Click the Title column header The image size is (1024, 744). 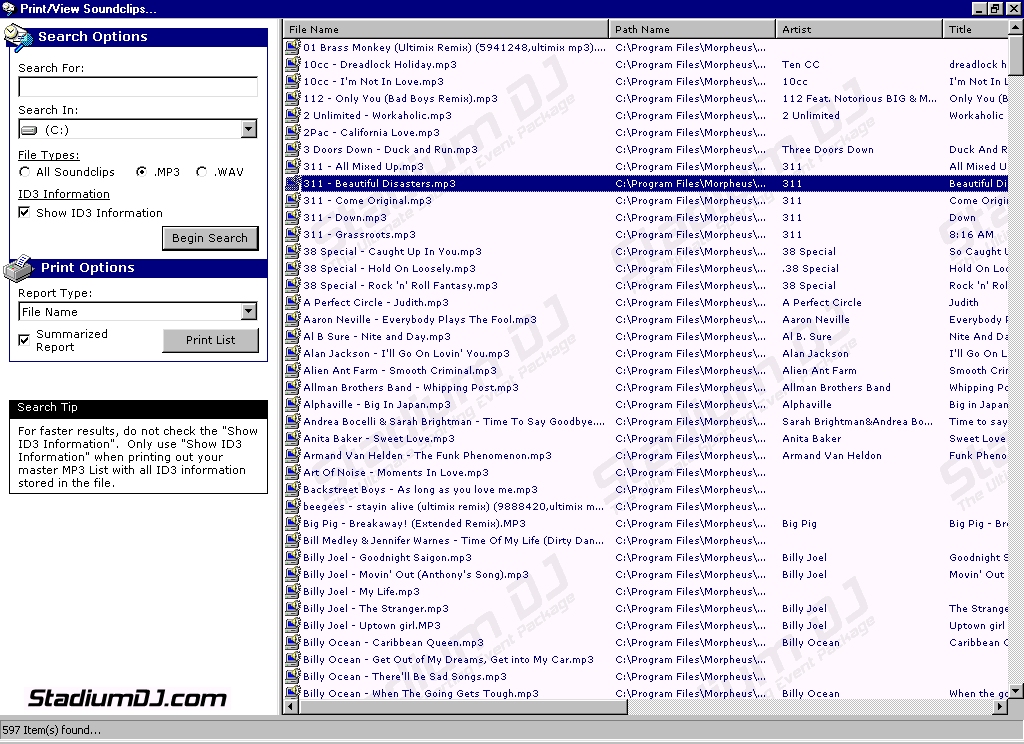977,29
